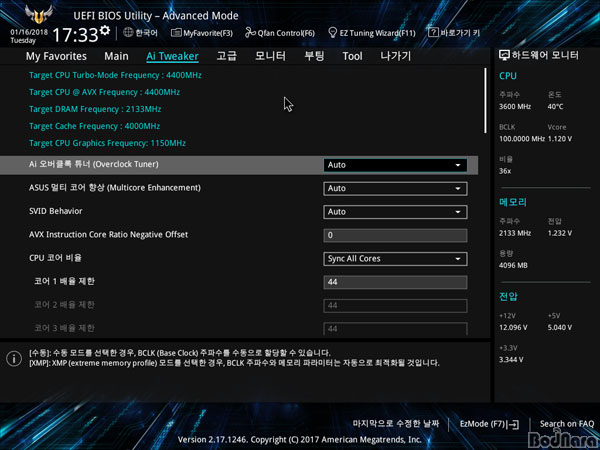Expand the SVID Behavior dropdown

(x=395, y=212)
